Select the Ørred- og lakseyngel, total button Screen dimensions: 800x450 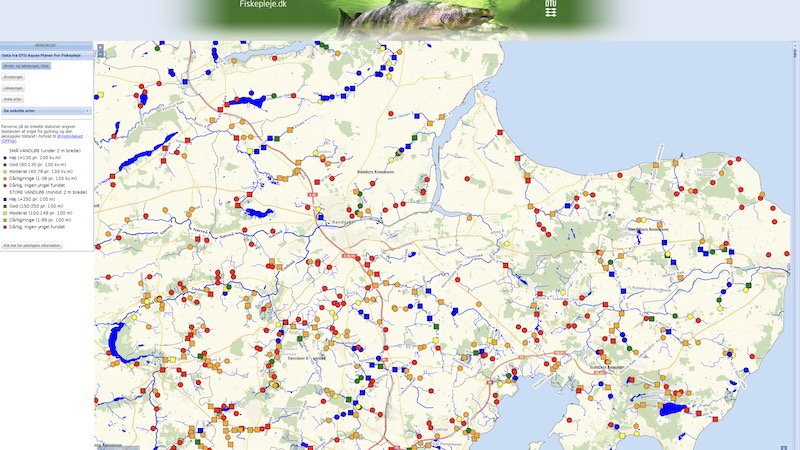[x=26, y=66]
